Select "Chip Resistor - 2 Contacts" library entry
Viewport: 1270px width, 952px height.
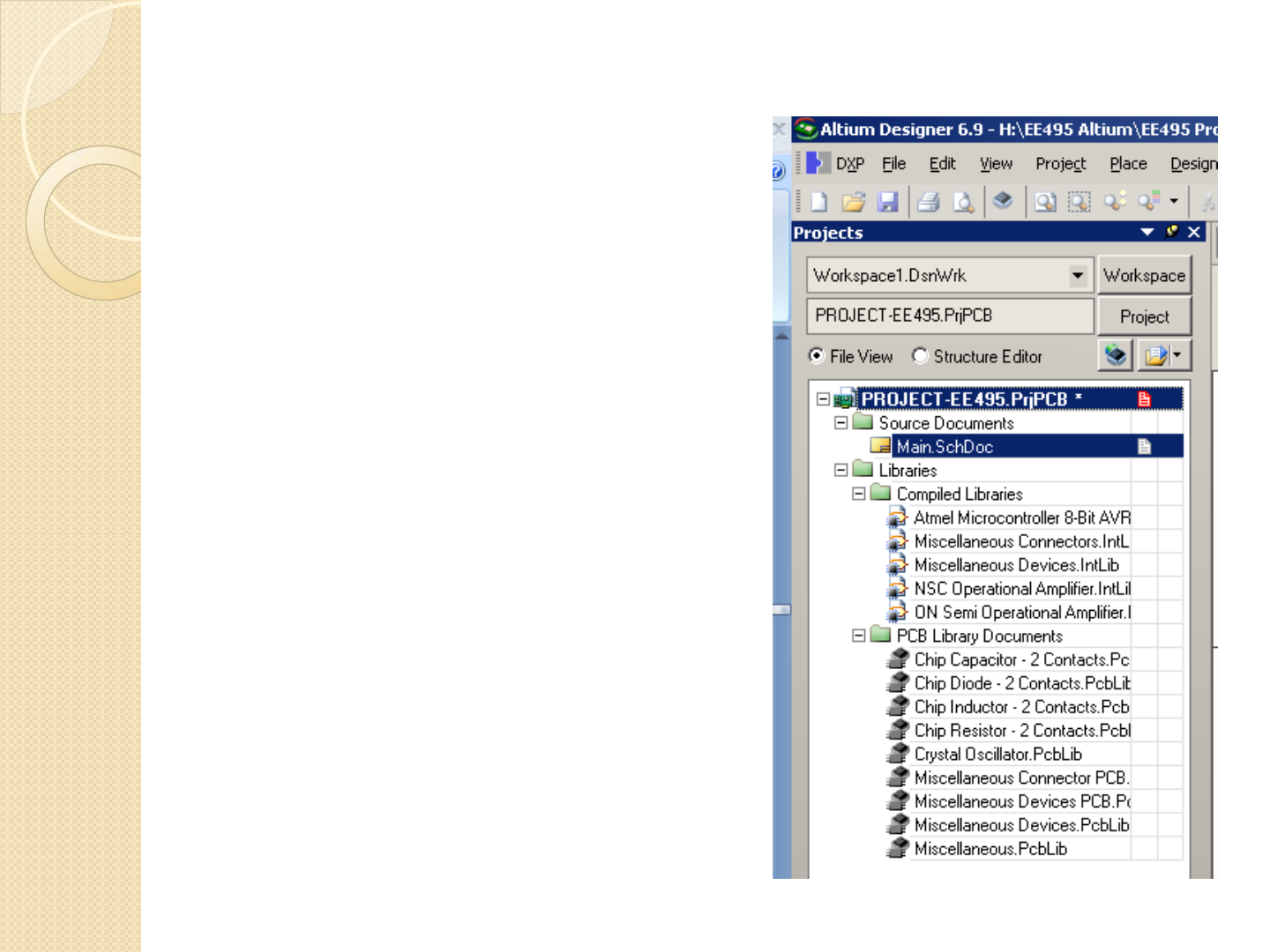click(1022, 731)
